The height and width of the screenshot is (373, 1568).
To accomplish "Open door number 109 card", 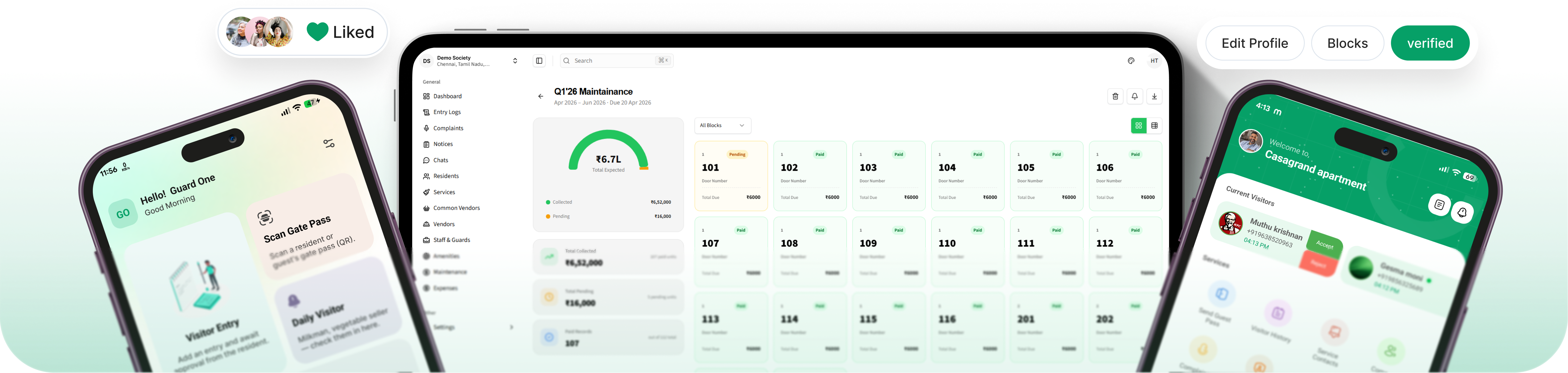I will (x=889, y=252).
